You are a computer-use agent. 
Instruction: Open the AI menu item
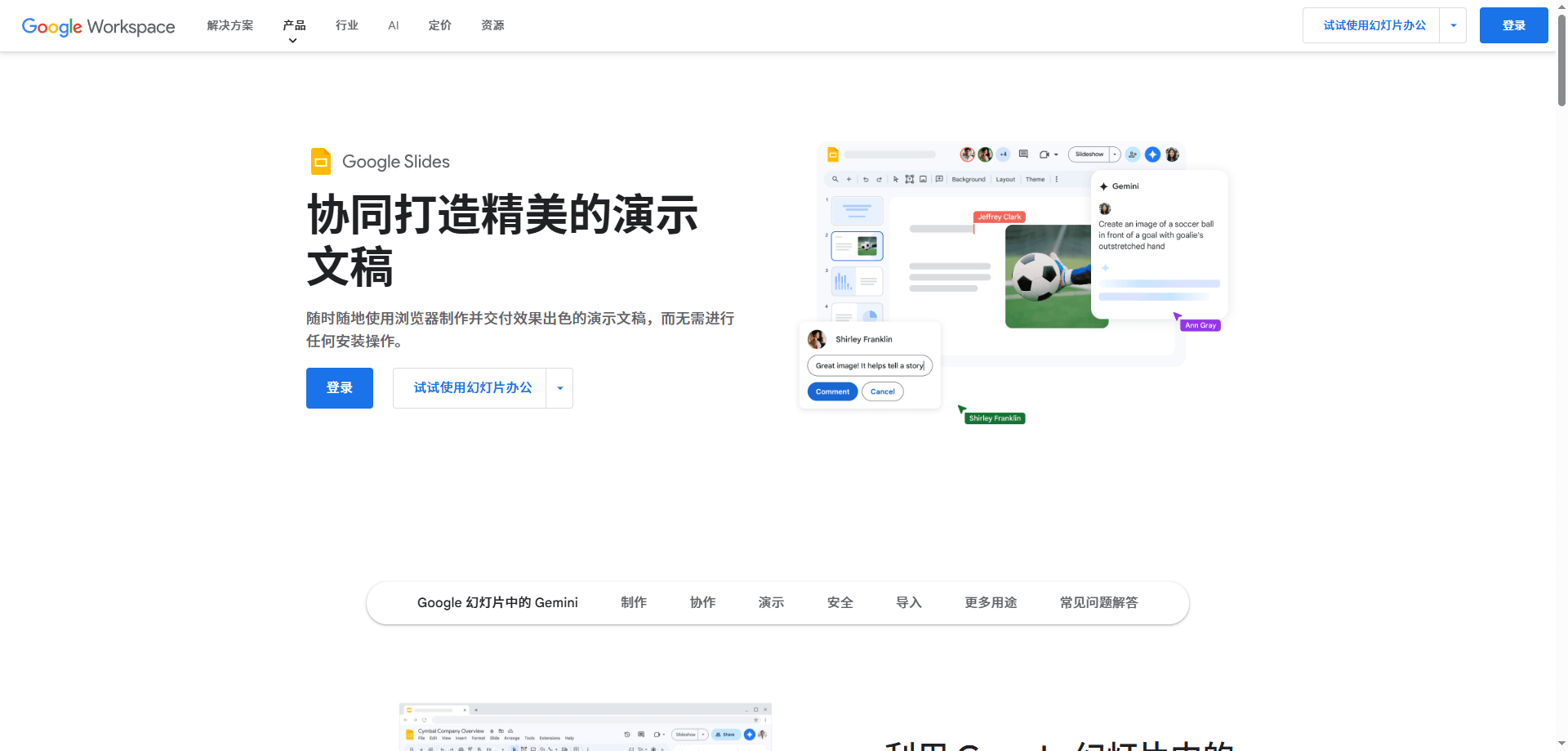(394, 25)
